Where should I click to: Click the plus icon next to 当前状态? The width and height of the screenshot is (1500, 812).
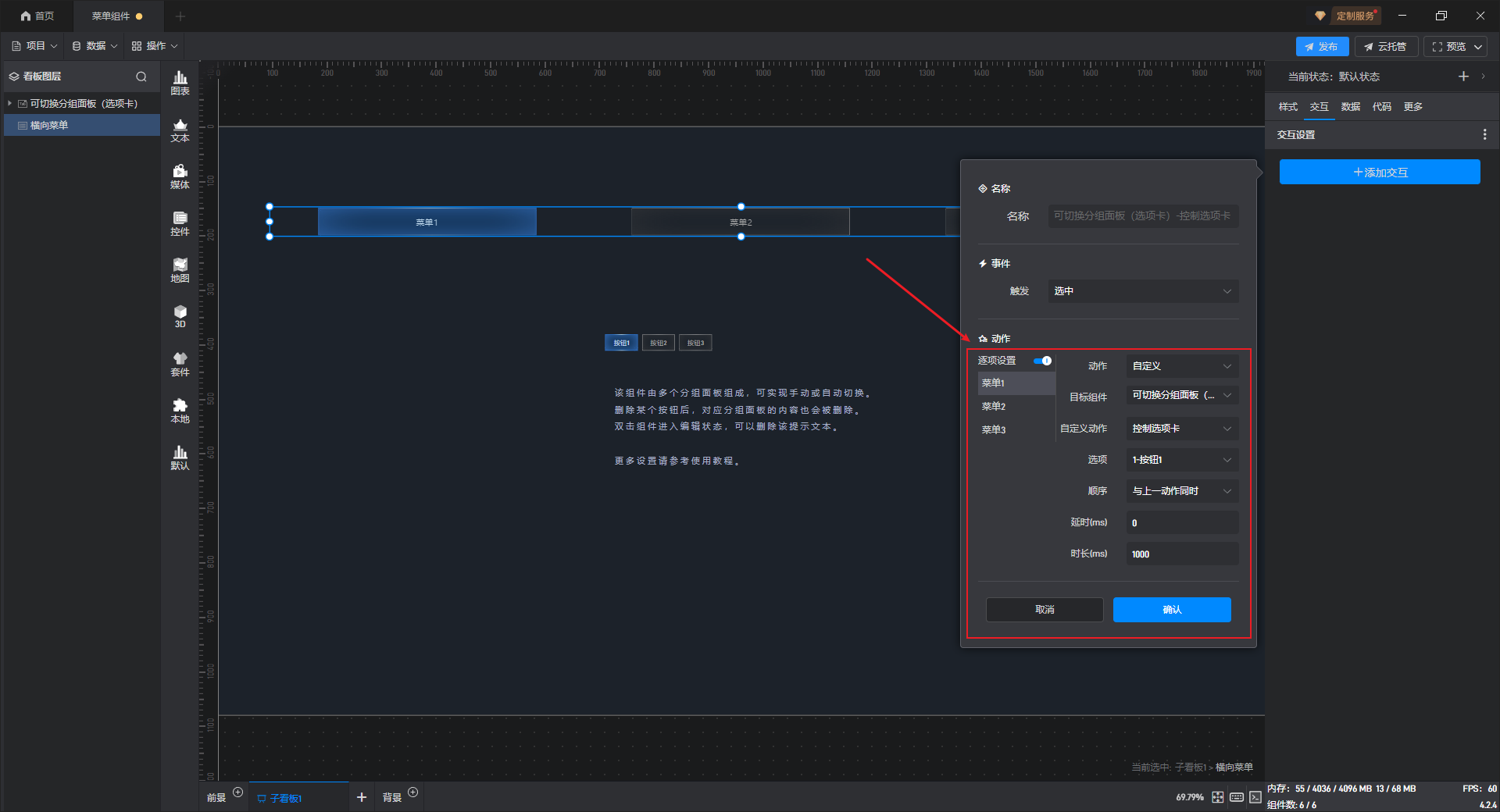click(1463, 77)
